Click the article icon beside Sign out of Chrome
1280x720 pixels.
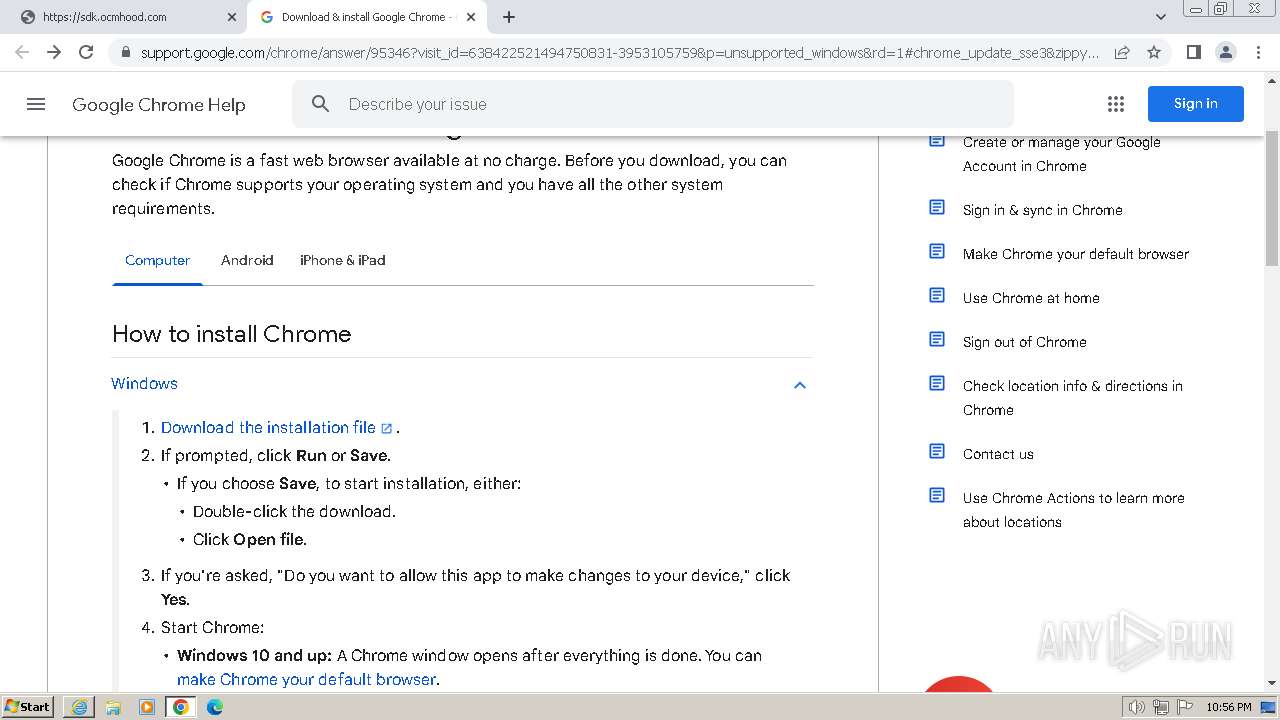point(937,339)
